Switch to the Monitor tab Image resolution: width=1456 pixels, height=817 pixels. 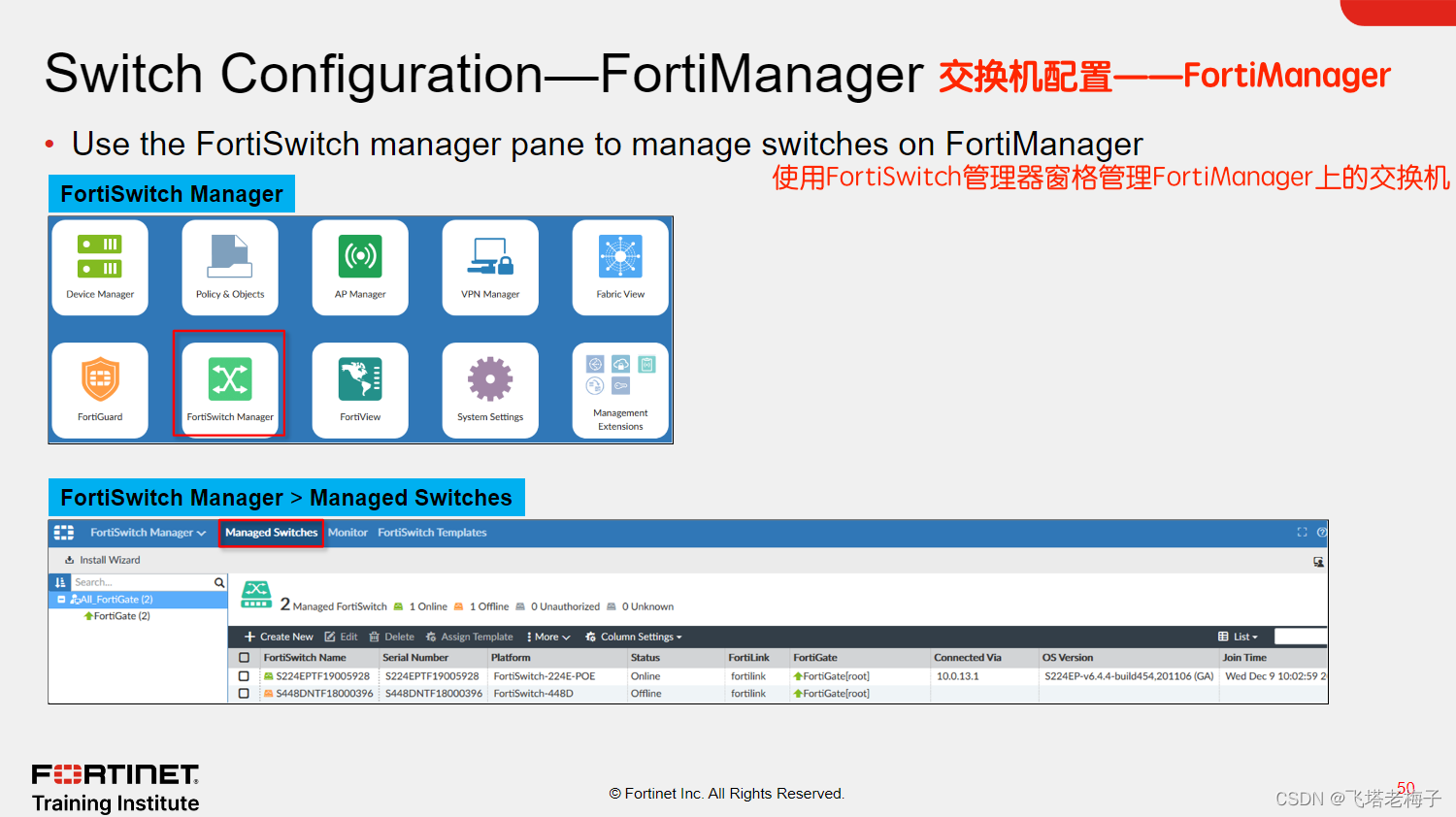point(347,532)
